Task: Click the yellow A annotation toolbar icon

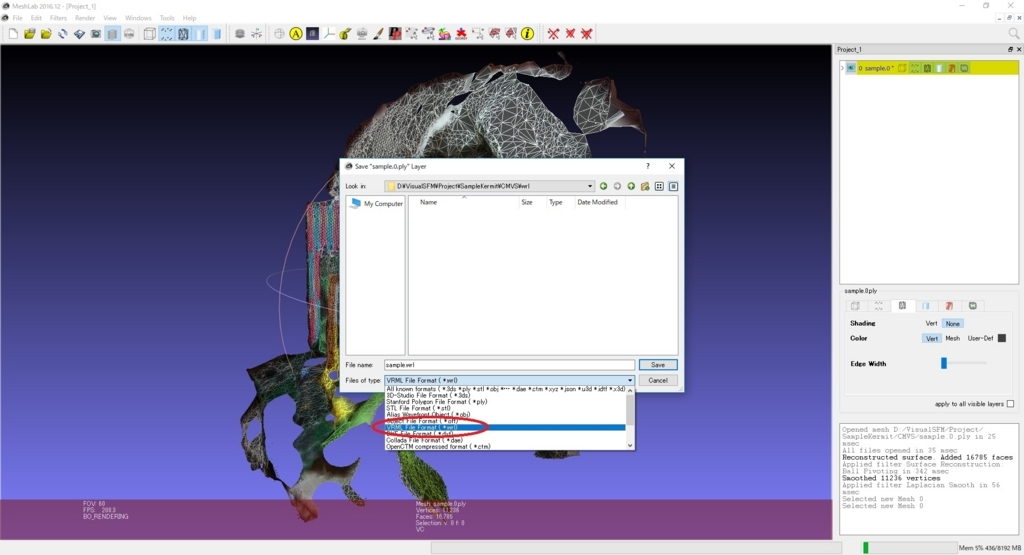Action: (296, 34)
